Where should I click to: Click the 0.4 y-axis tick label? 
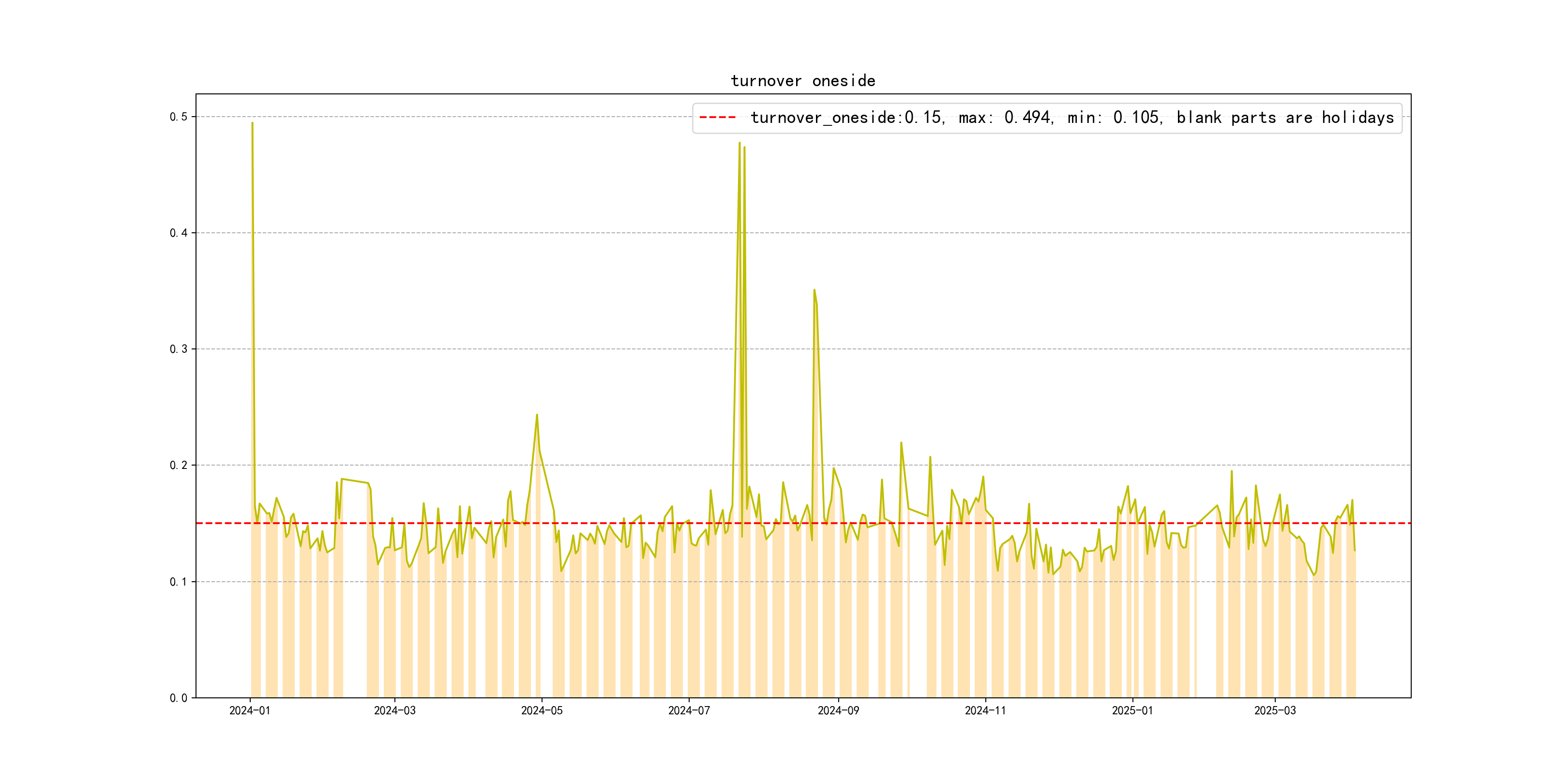tap(179, 233)
